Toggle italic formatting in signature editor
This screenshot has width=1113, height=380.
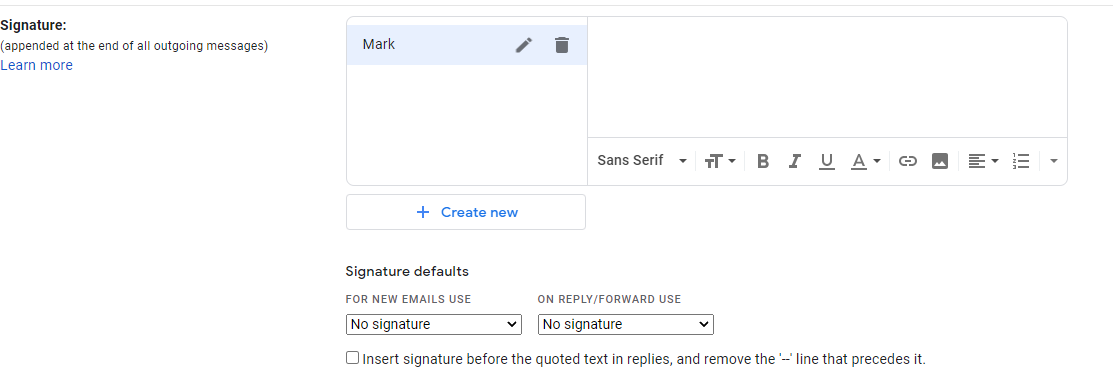coord(795,161)
